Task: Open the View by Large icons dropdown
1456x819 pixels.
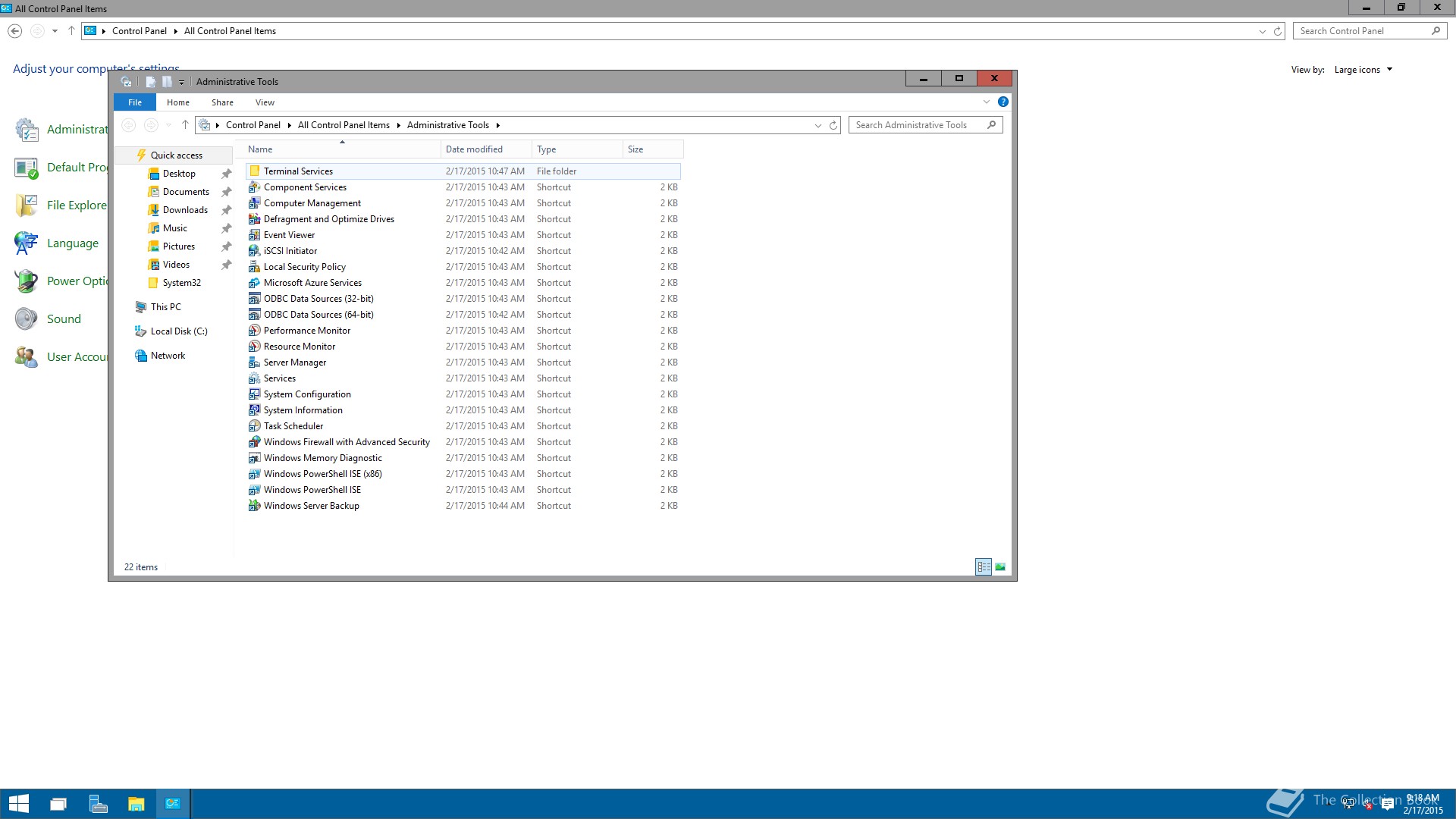Action: [x=1363, y=70]
